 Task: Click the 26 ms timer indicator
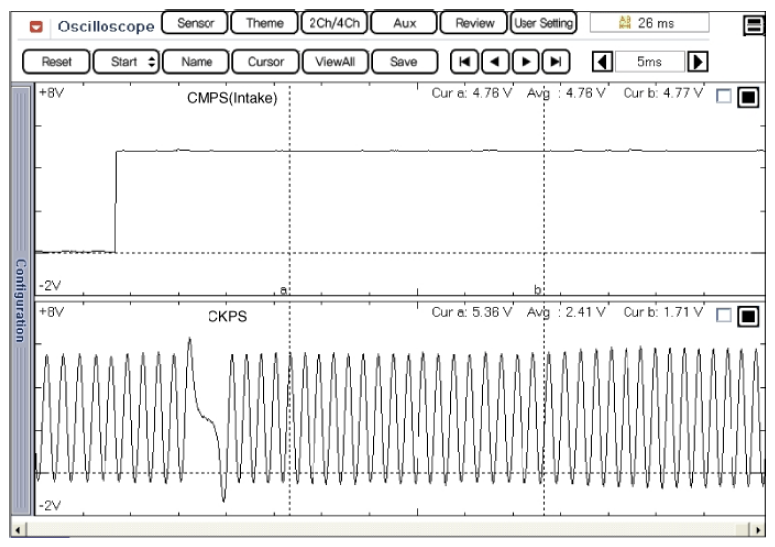(x=650, y=22)
